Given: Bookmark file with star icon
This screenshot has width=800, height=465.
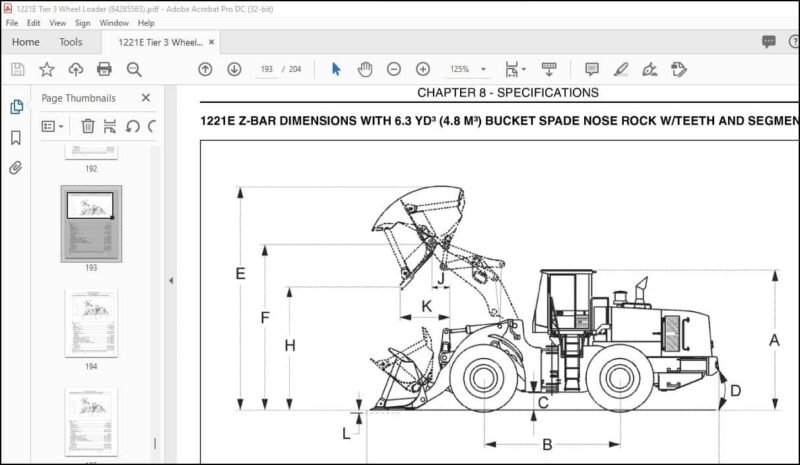Looking at the screenshot, I should (46, 69).
